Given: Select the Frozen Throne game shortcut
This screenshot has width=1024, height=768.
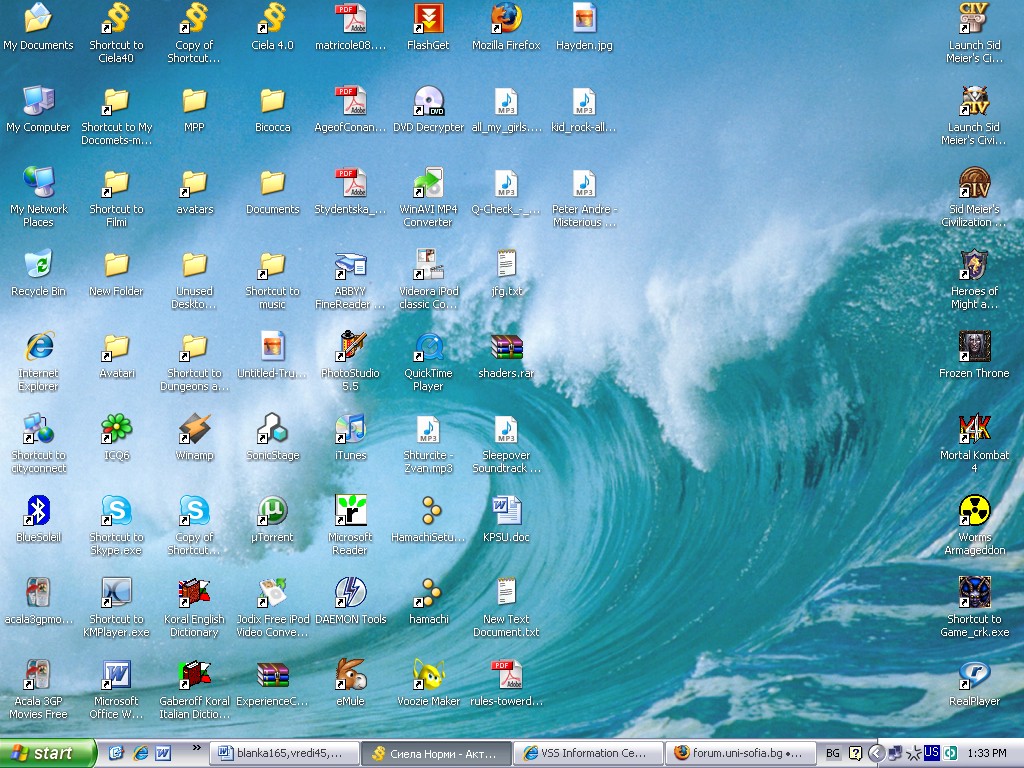Looking at the screenshot, I should point(974,347).
